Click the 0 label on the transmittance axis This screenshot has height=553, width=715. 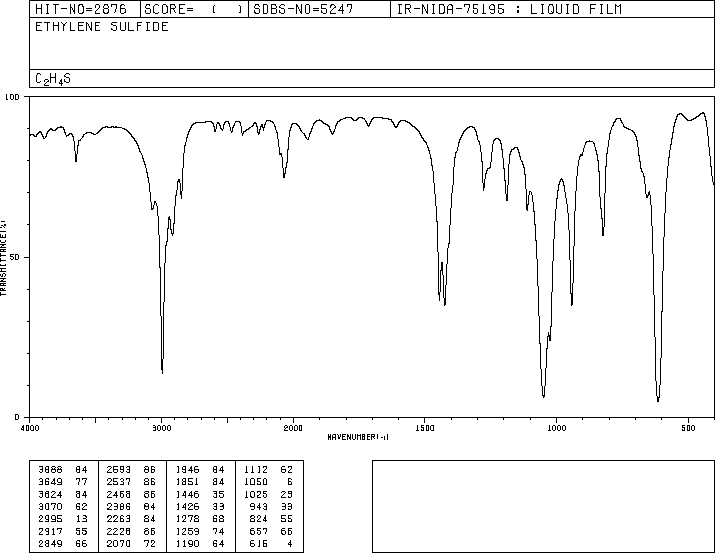pos(17,417)
